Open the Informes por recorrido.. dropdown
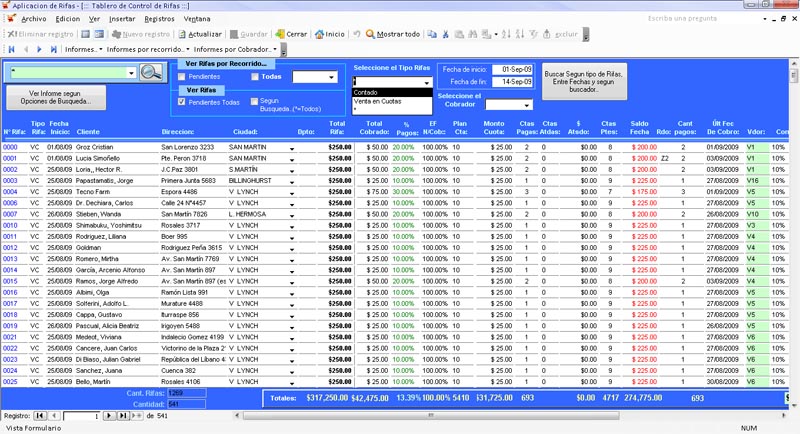This screenshot has height=434, width=800. (148, 49)
